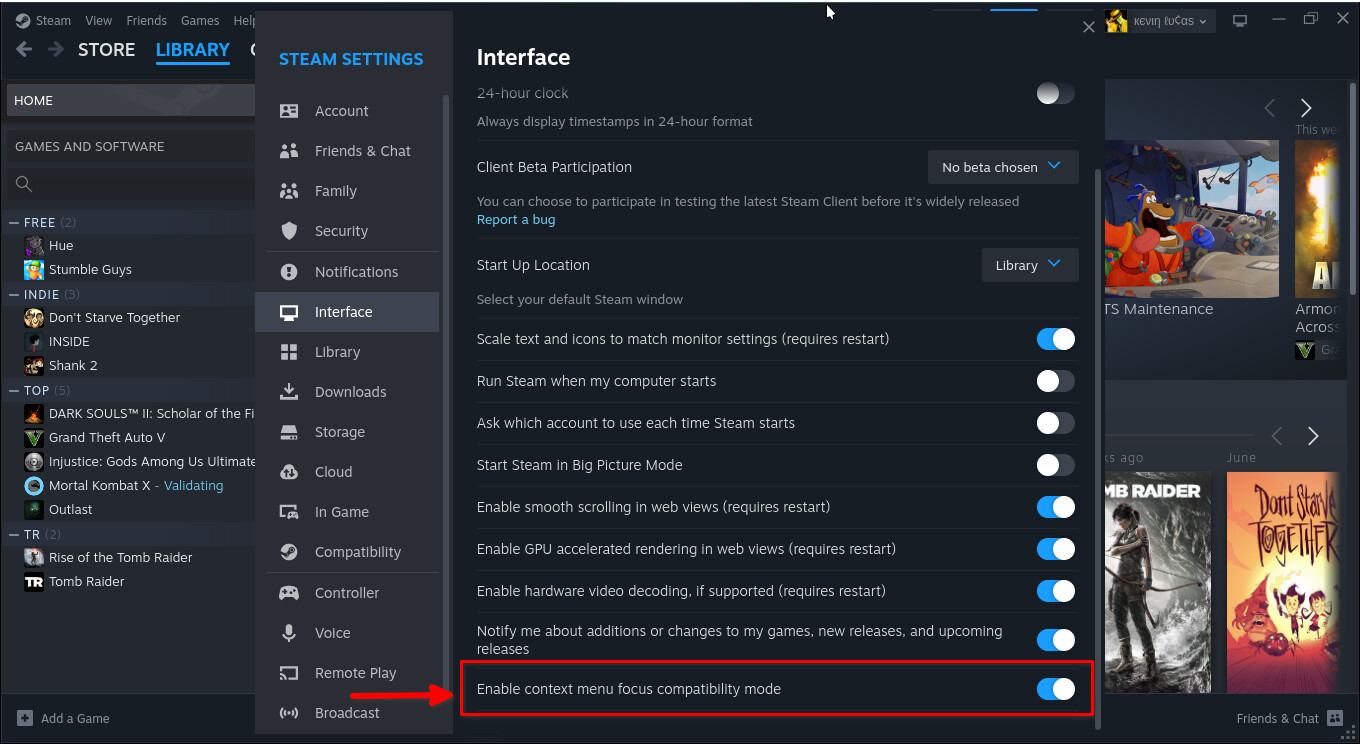Open the Start Up Location dropdown
This screenshot has width=1360, height=744.
pos(1030,265)
